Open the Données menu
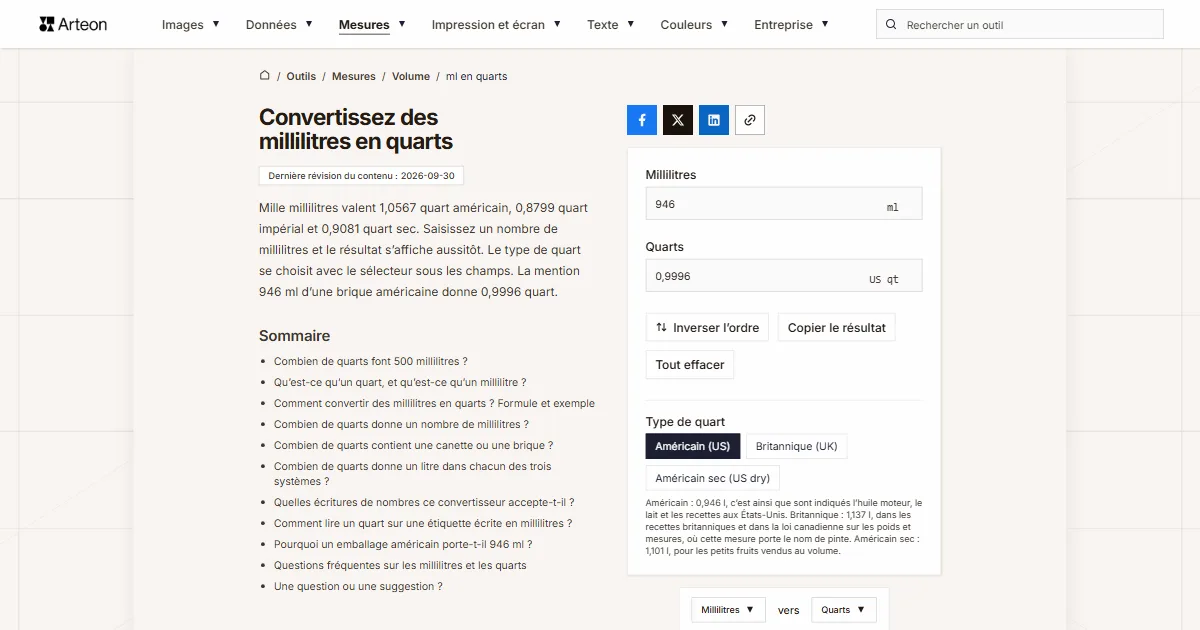 click(x=279, y=24)
